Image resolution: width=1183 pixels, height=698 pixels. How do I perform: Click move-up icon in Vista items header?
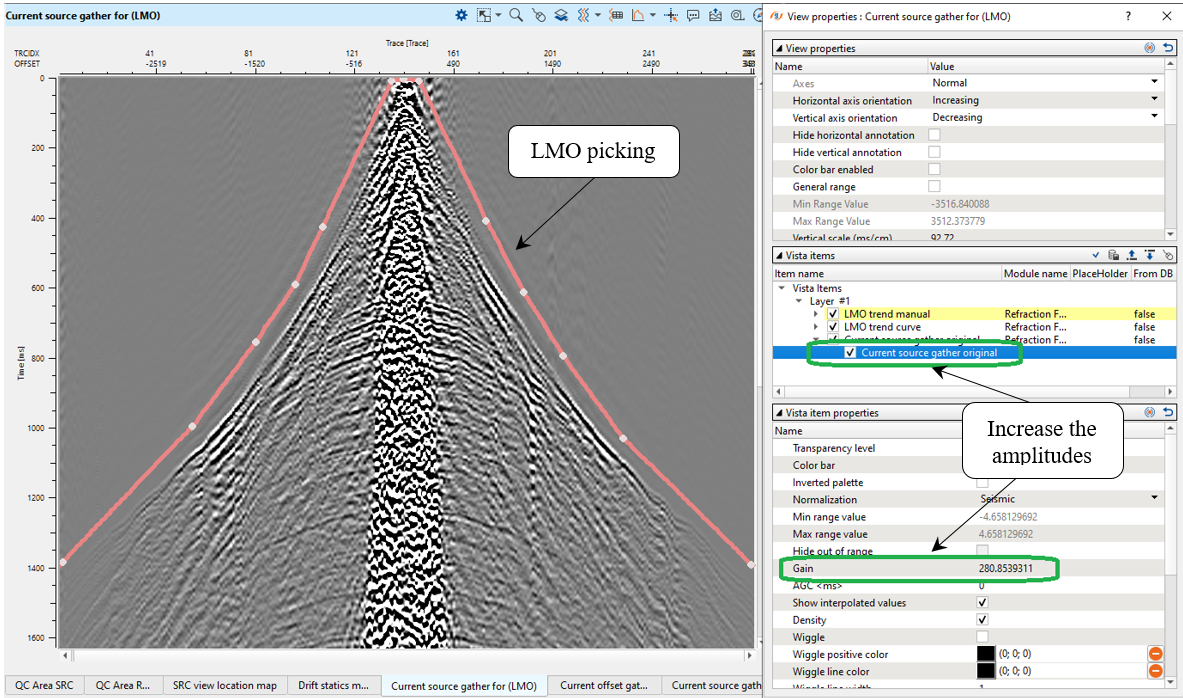tap(1131, 256)
